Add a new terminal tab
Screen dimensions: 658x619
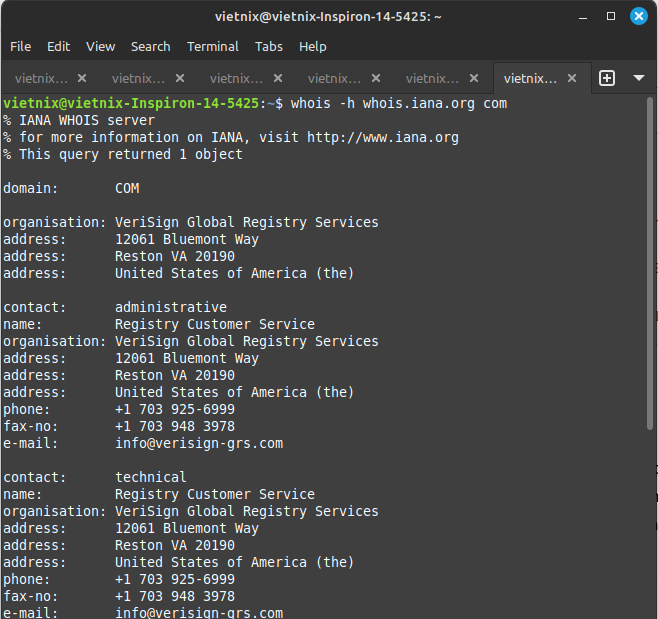click(607, 78)
